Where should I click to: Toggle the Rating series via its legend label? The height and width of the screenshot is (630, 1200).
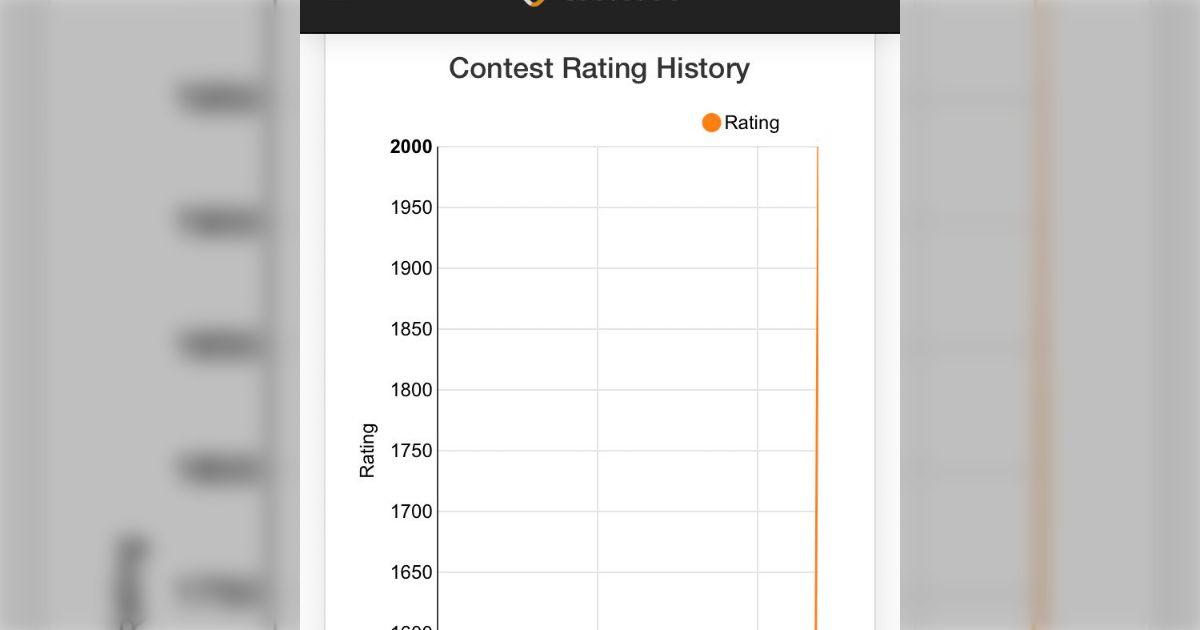tap(751, 123)
